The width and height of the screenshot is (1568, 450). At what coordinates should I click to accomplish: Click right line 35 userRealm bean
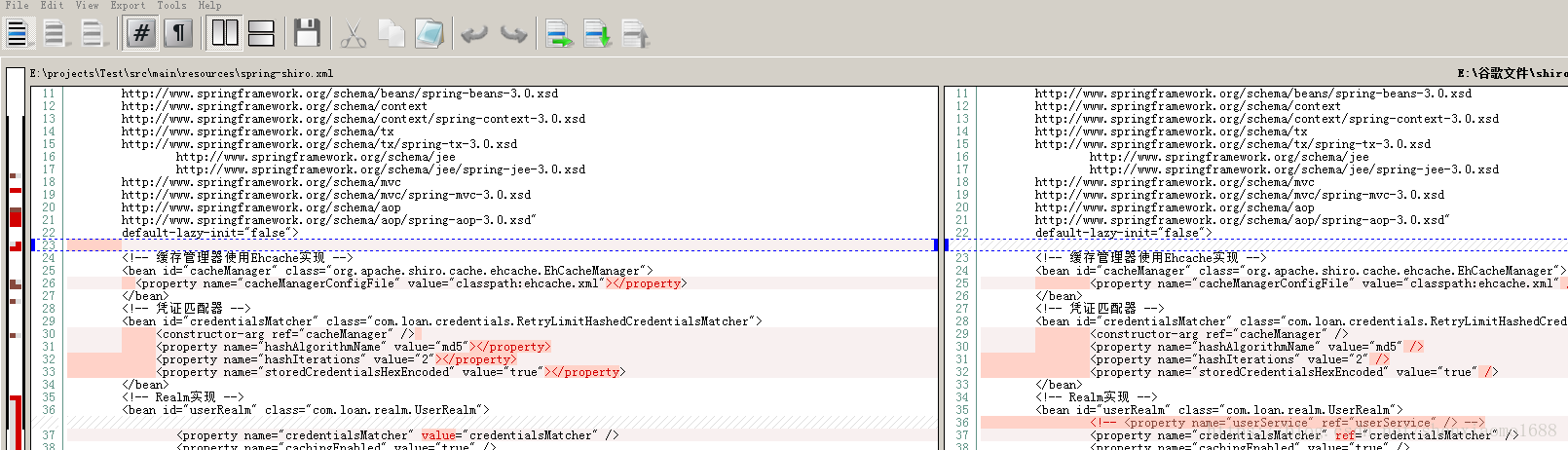coord(1219,410)
